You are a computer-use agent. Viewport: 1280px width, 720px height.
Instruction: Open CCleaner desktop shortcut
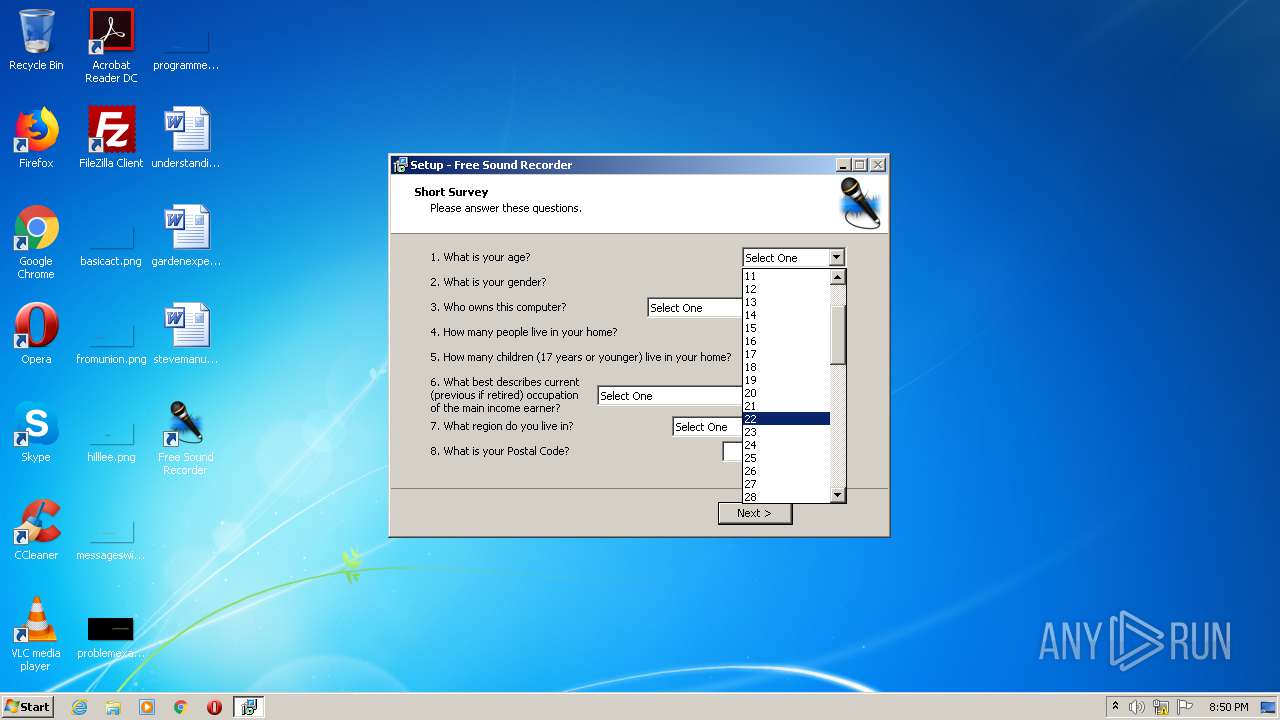(36, 530)
